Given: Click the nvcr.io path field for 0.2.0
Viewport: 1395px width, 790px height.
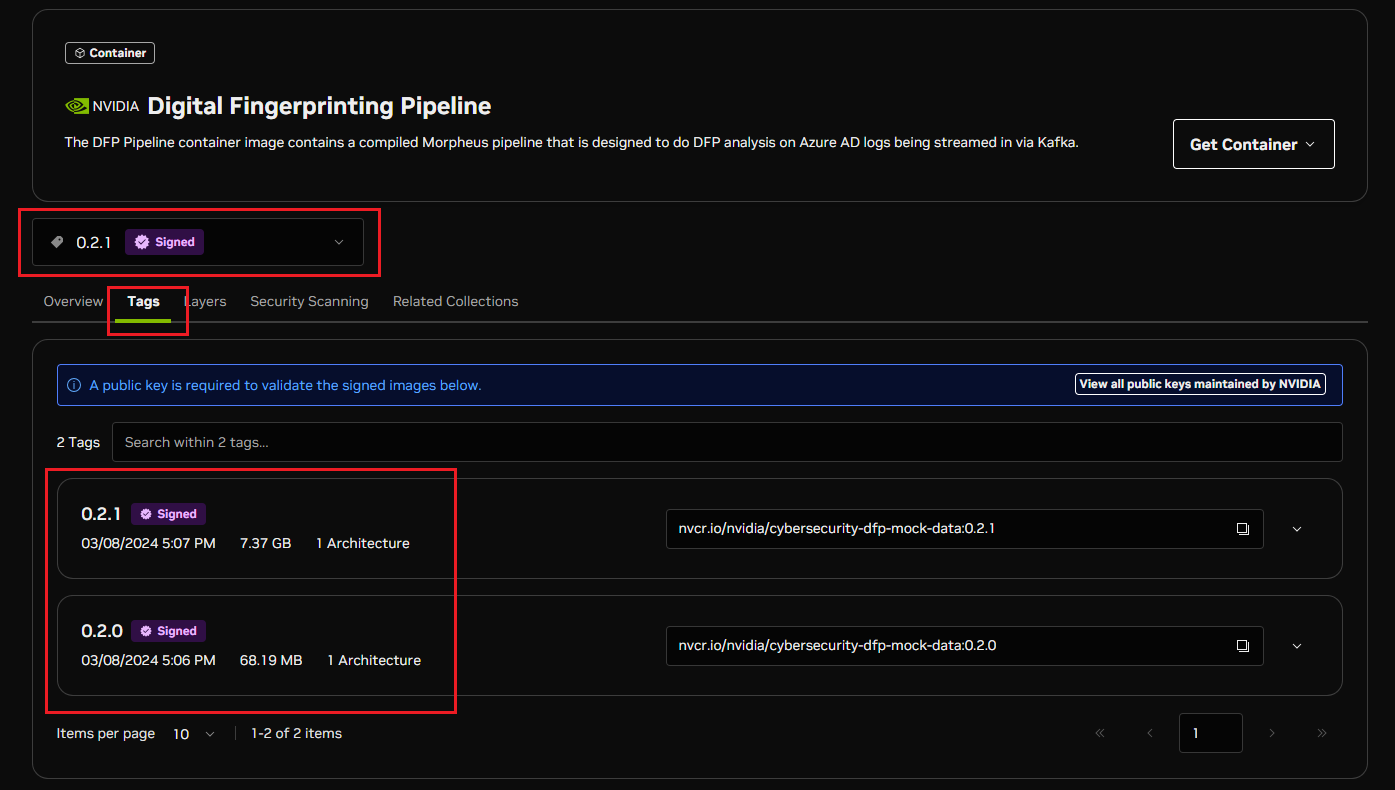Looking at the screenshot, I should click(x=965, y=646).
